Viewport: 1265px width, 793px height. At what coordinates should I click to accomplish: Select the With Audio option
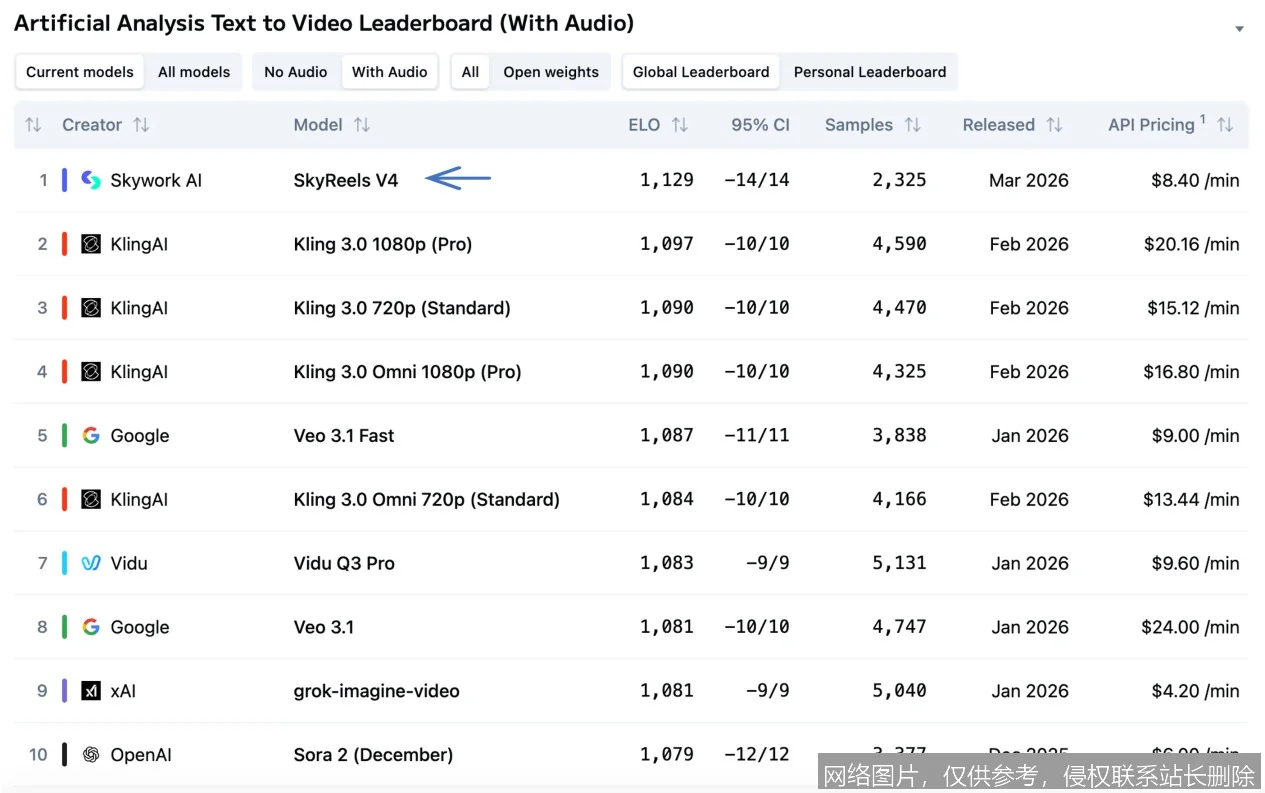coord(389,72)
